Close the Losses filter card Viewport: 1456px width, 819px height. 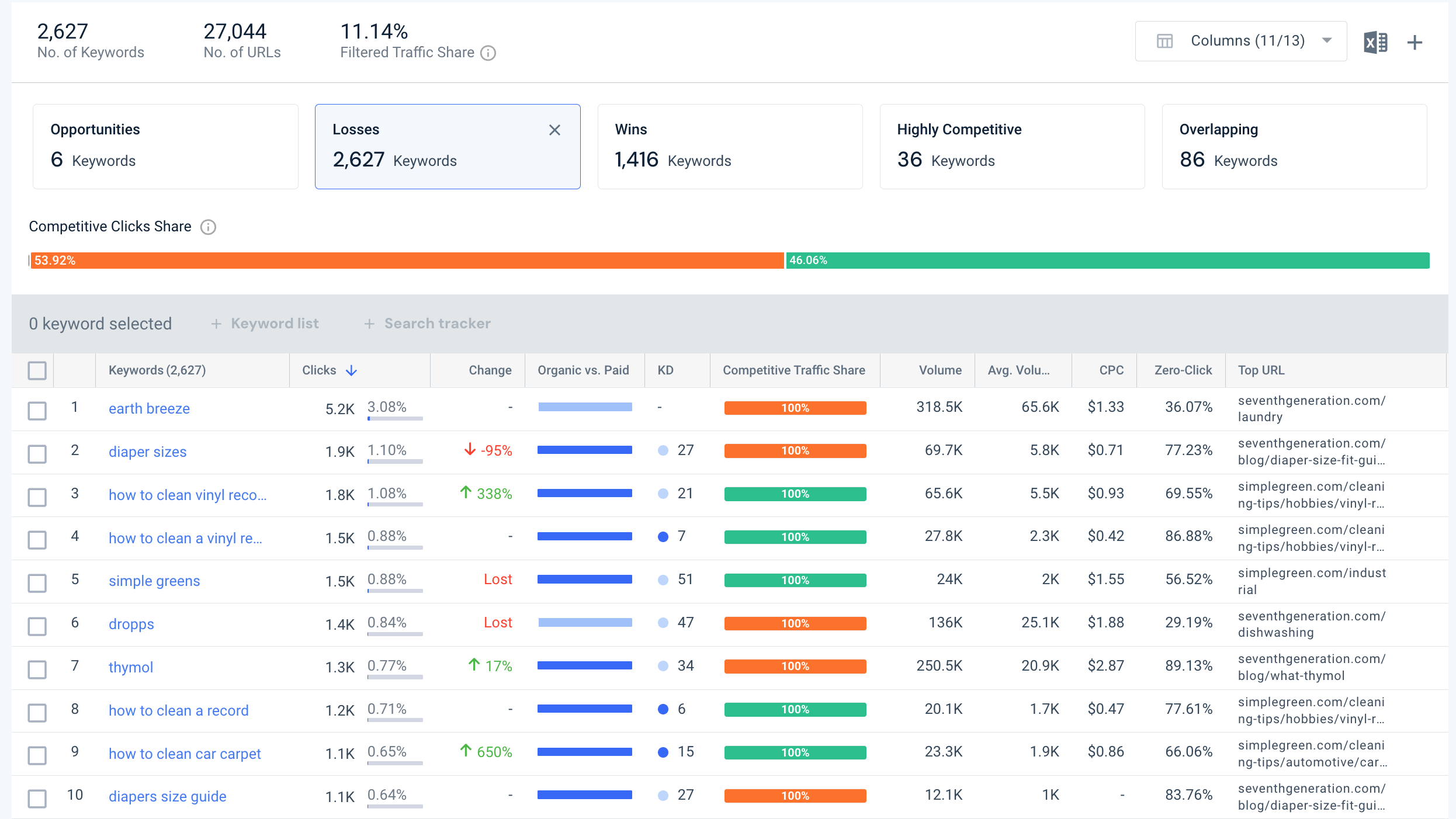[554, 130]
